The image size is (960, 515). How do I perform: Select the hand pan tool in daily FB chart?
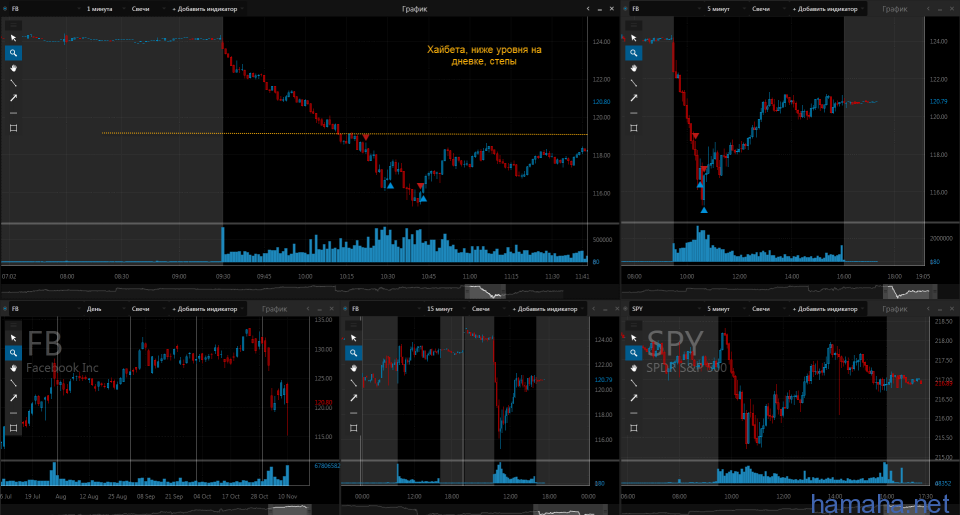13,368
